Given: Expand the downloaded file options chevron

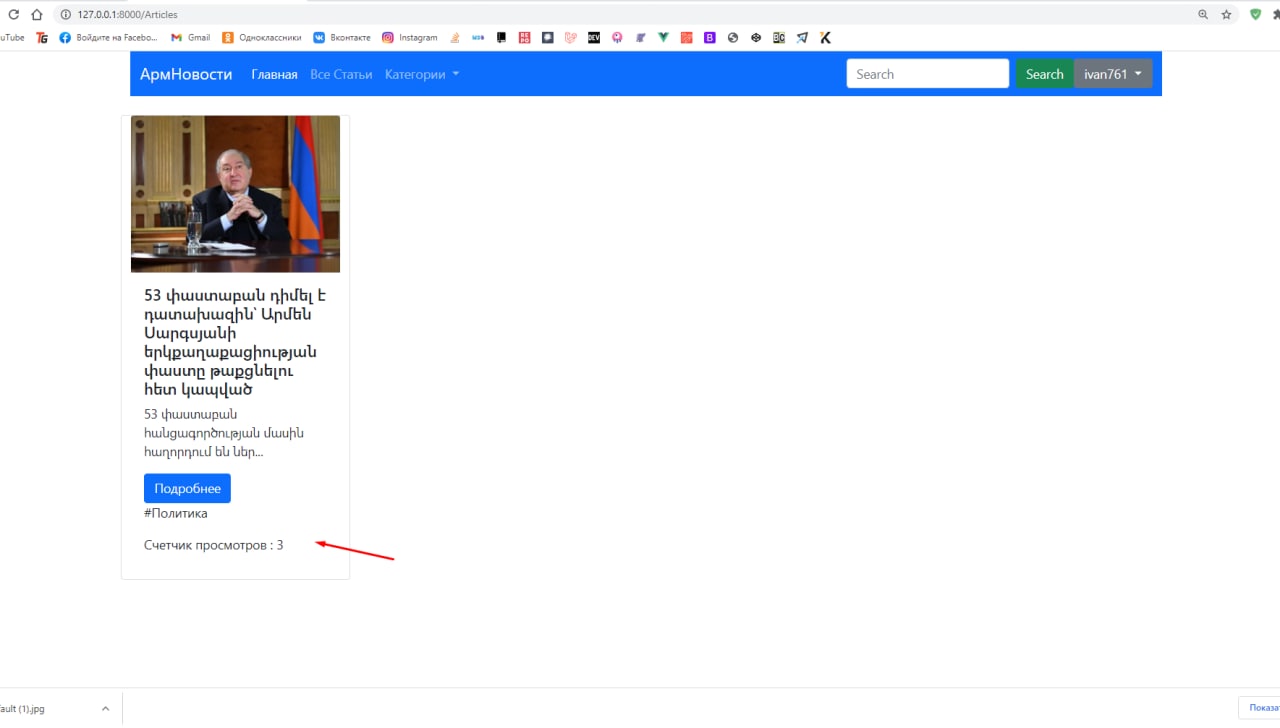Looking at the screenshot, I should click(x=106, y=709).
